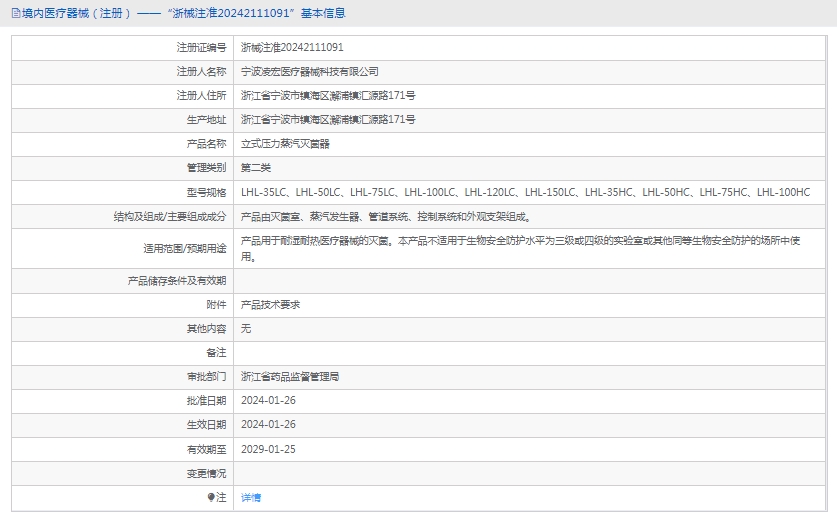Select registrant name 宁波凌宏医疗器械科技有限公司
Image resolution: width=837 pixels, height=515 pixels.
(x=309, y=71)
